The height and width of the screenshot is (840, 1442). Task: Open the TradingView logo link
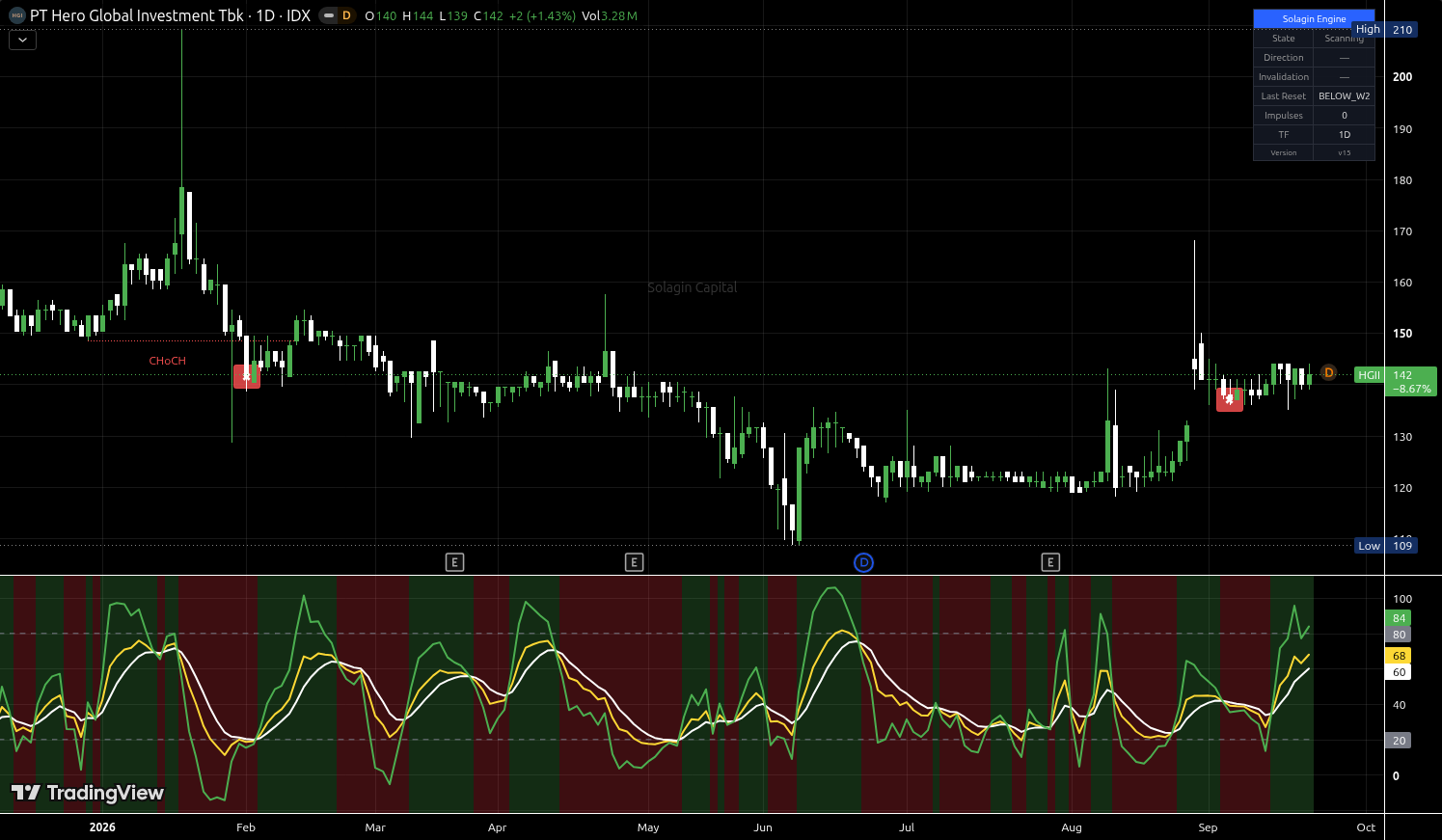[88, 793]
